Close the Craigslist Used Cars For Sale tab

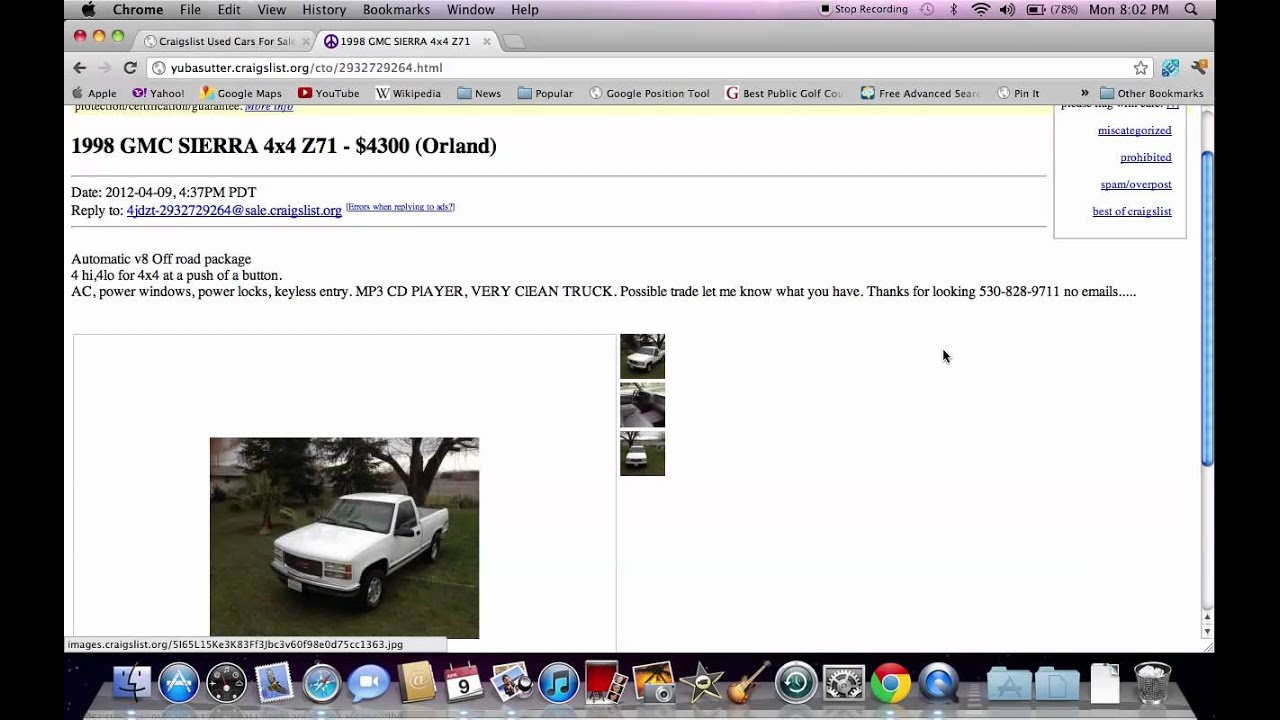point(306,41)
